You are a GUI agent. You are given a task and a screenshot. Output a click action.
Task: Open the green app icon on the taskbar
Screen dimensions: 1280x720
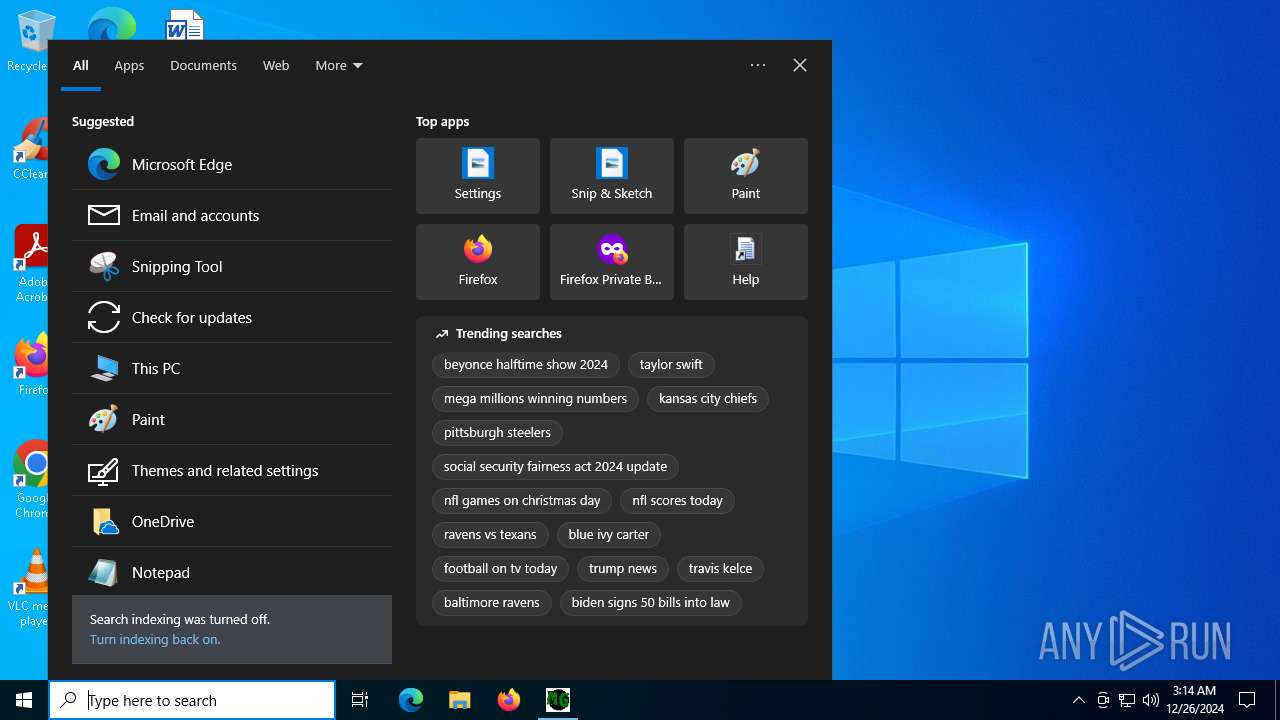(558, 700)
